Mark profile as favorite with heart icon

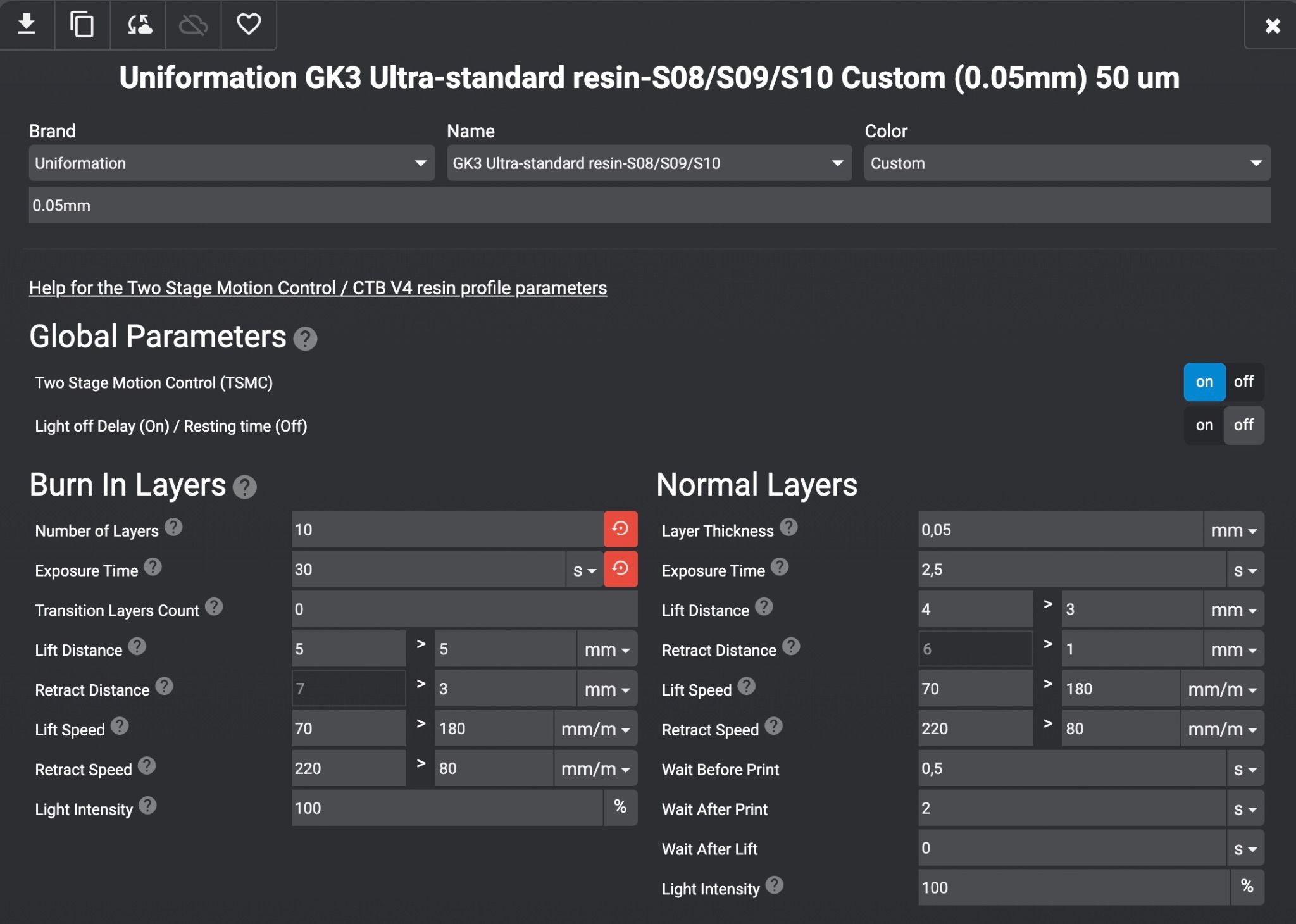[x=248, y=25]
